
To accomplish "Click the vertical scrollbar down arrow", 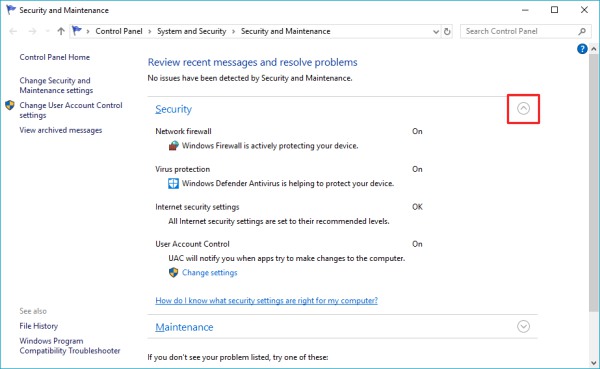I will pos(593,363).
